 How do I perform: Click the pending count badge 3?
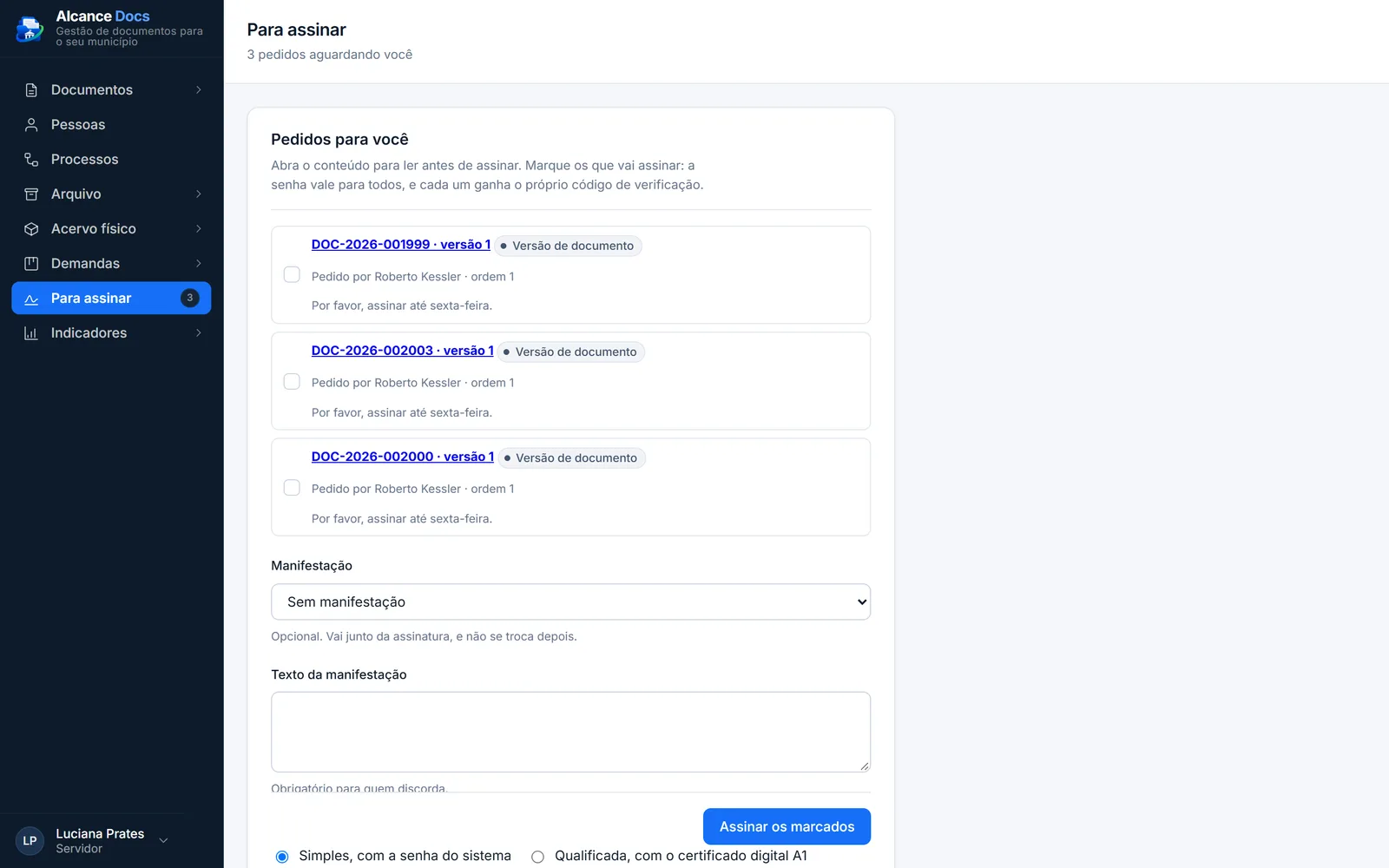click(x=190, y=298)
